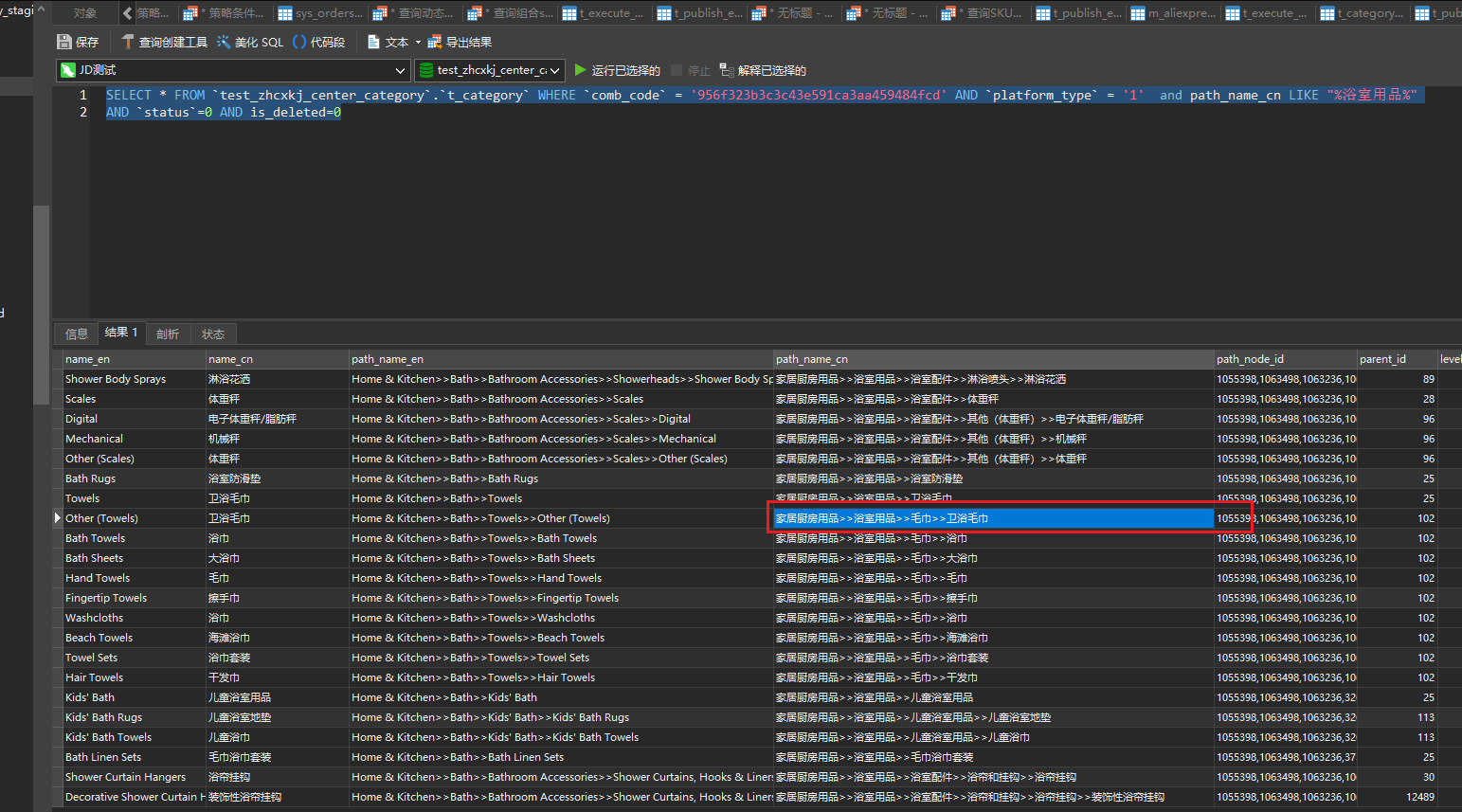Click parent_id value 12489 in the last row
This screenshot has width=1462, height=812.
(1398, 797)
